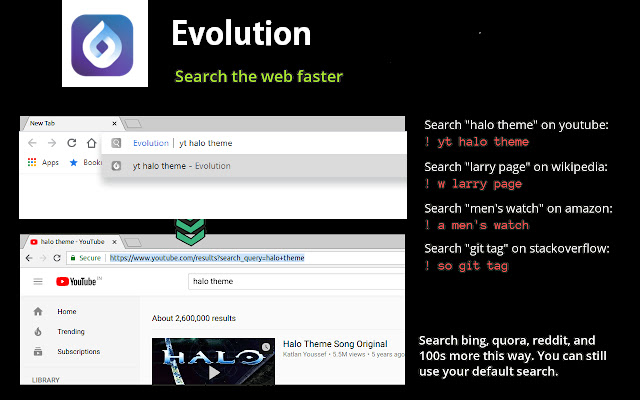Click the 'Search the web faster' tagline
The image size is (640, 400).
[x=259, y=76]
